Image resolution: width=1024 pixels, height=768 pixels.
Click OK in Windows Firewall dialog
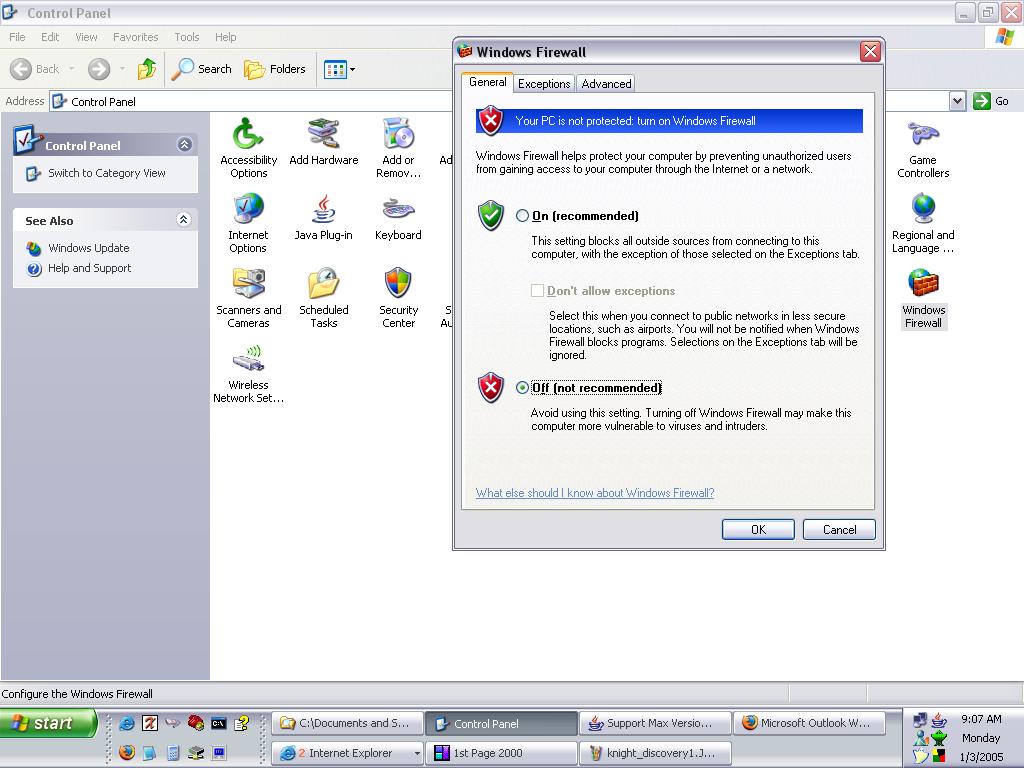pos(758,530)
